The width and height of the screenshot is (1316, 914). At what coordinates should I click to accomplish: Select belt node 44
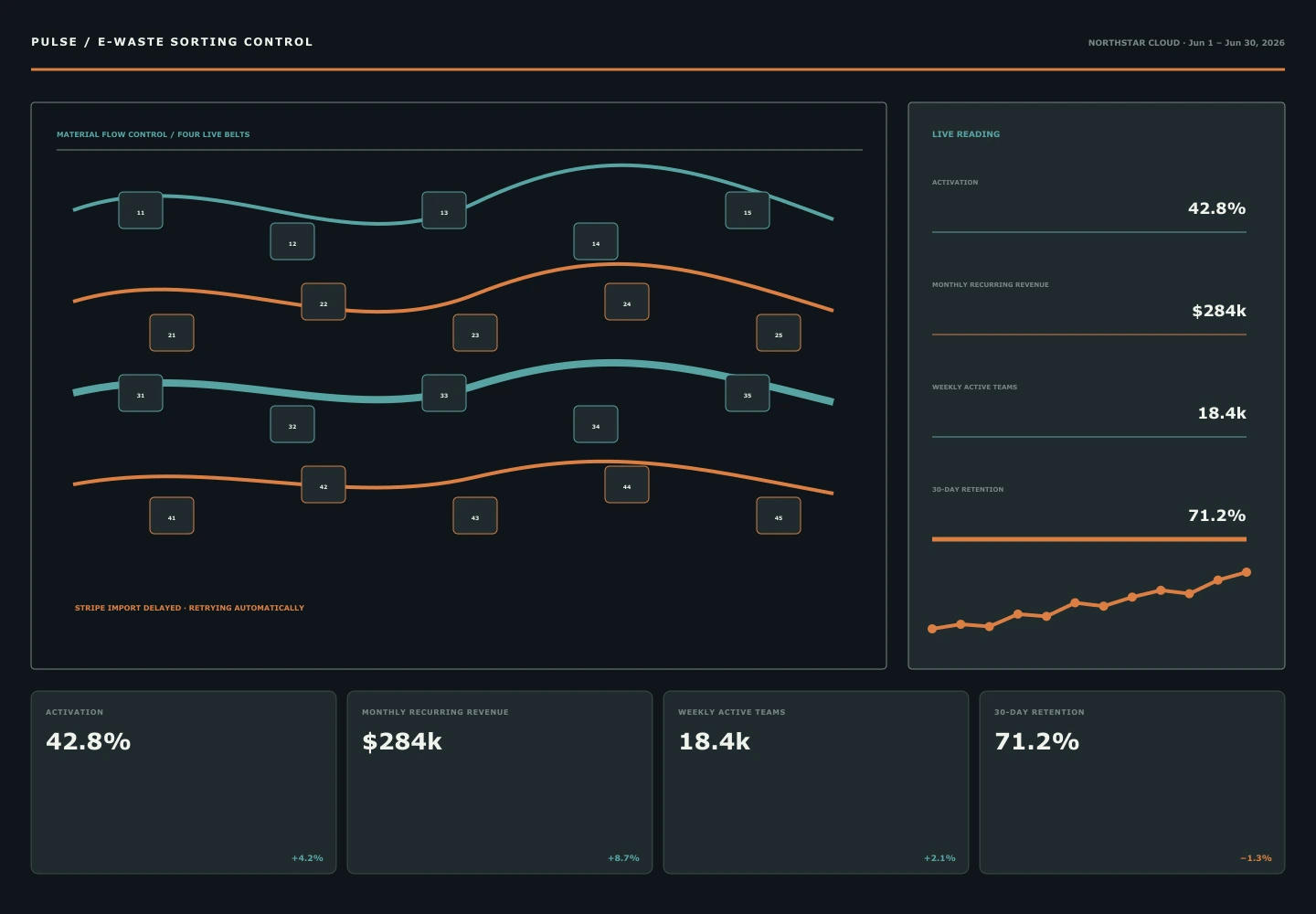pyautogui.click(x=627, y=484)
